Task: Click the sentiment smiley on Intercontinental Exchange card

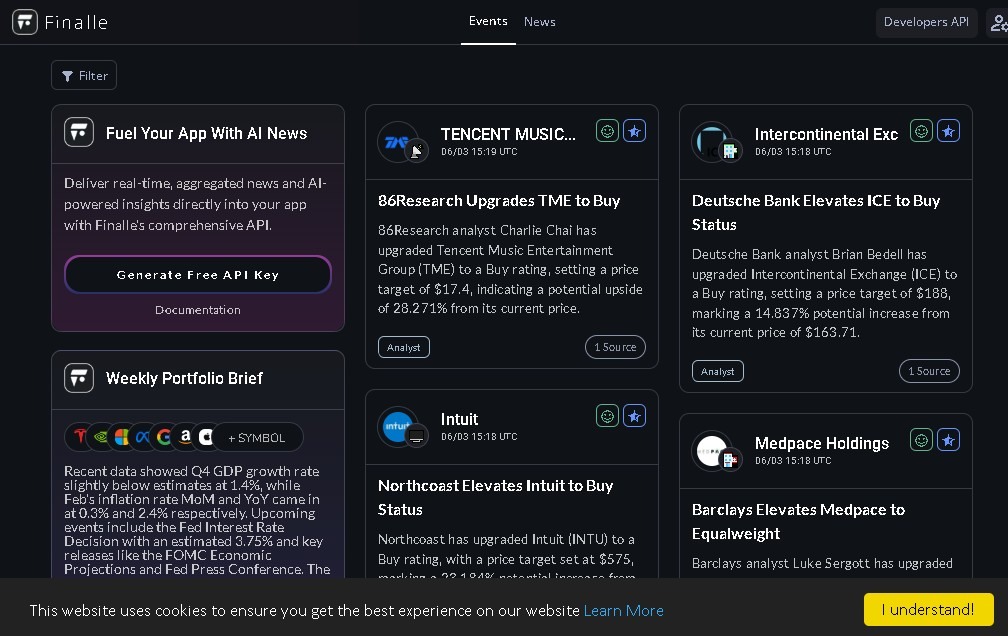Action: [921, 131]
